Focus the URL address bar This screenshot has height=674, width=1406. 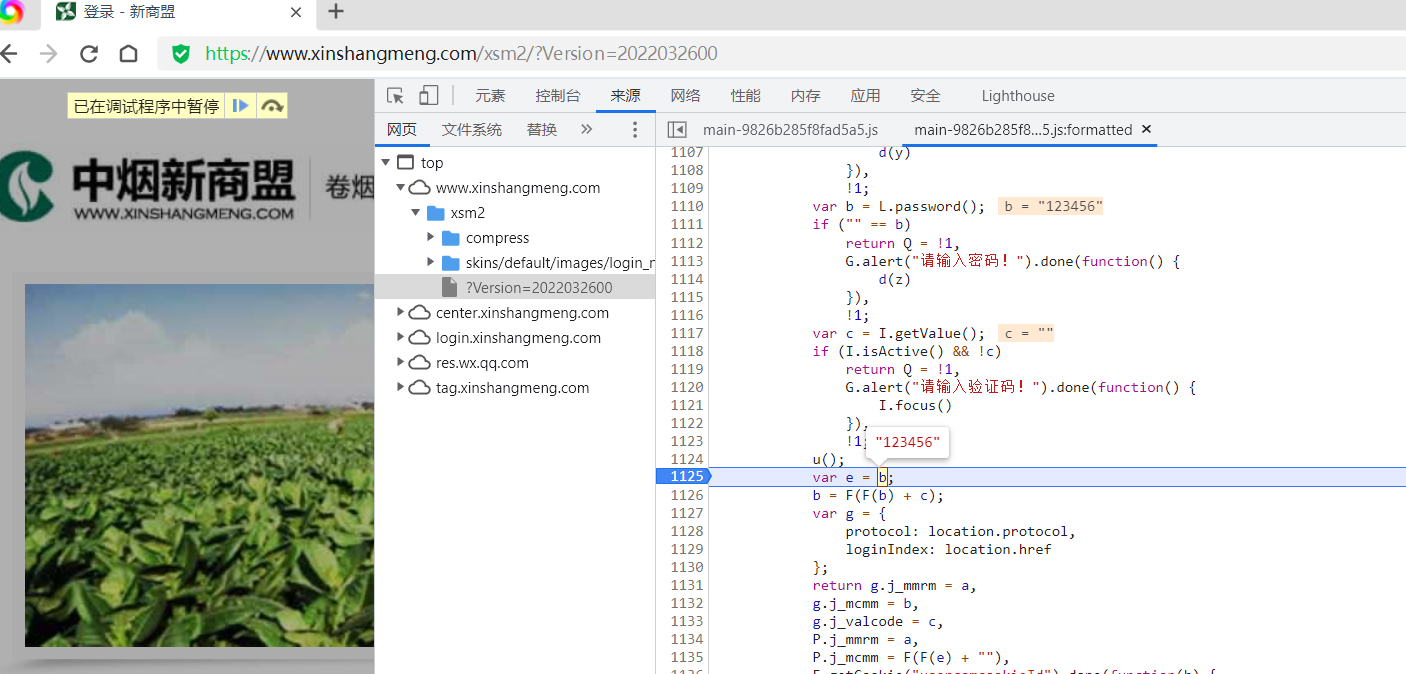pyautogui.click(x=780, y=54)
